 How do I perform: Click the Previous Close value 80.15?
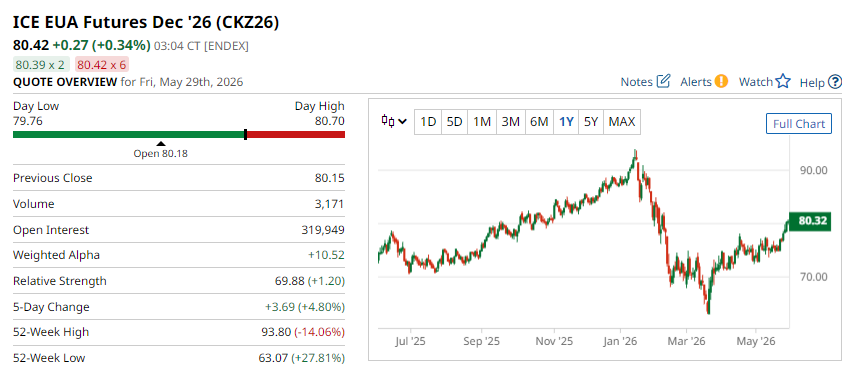click(x=330, y=178)
